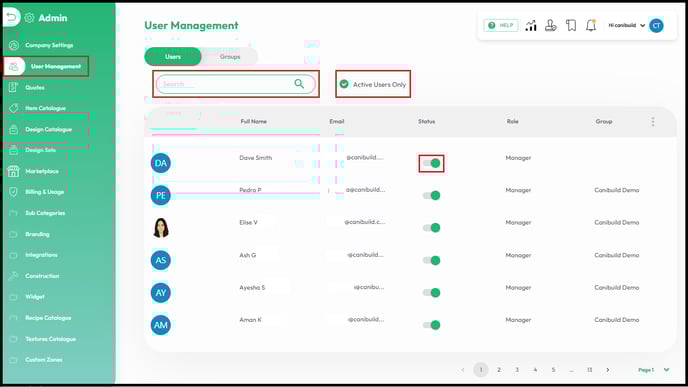
Task: Click the Billing & Usage shield icon
Action: point(14,192)
